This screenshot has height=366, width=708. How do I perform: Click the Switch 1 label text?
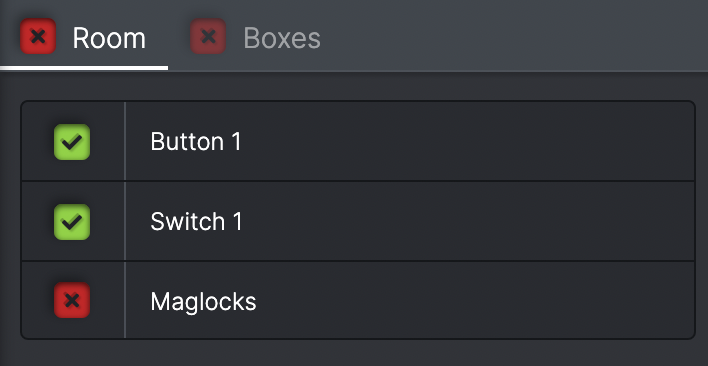(196, 222)
